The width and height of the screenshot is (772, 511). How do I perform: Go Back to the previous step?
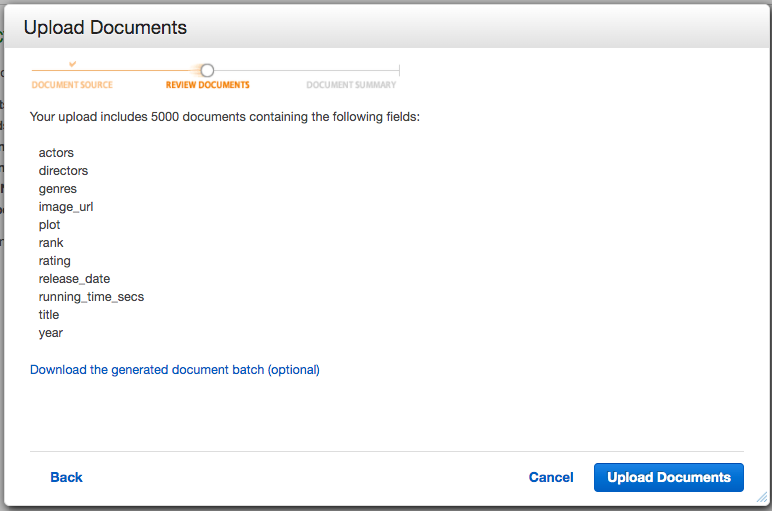click(66, 477)
